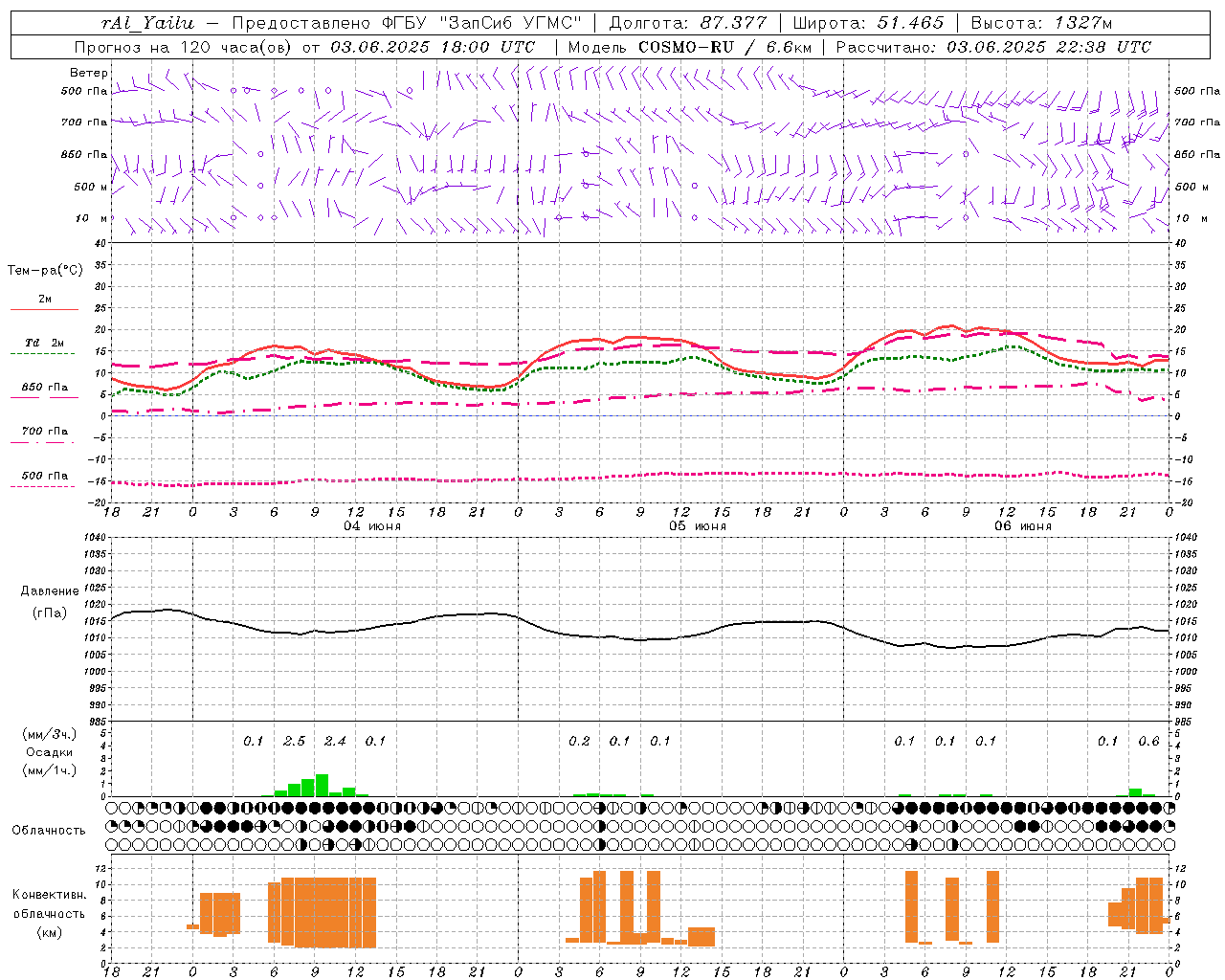1225x980 pixels.
Task: Click the 05 июня date label
Action: (x=698, y=526)
